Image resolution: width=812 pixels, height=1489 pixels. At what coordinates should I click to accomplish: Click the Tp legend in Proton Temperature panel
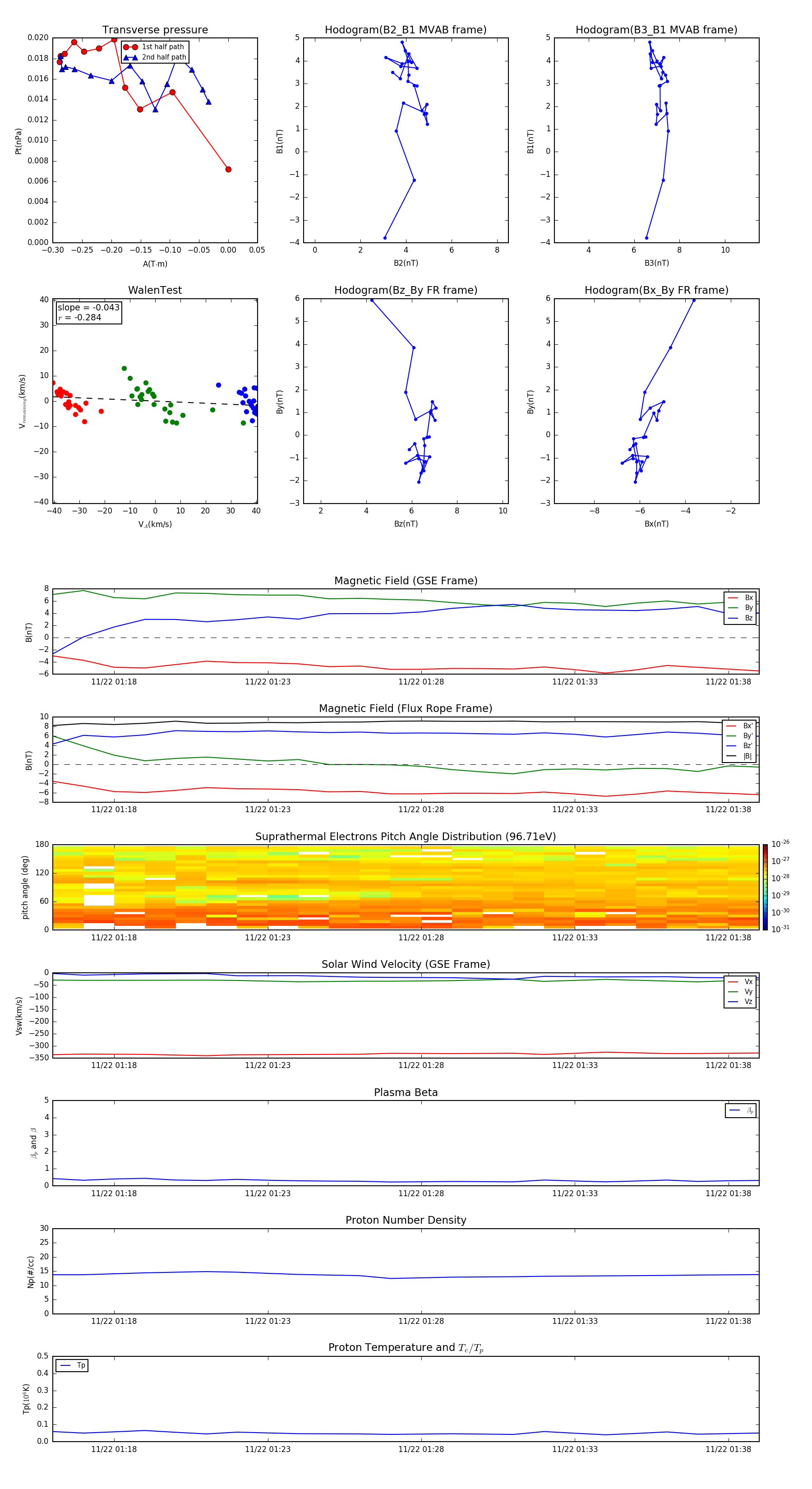tap(72, 1365)
